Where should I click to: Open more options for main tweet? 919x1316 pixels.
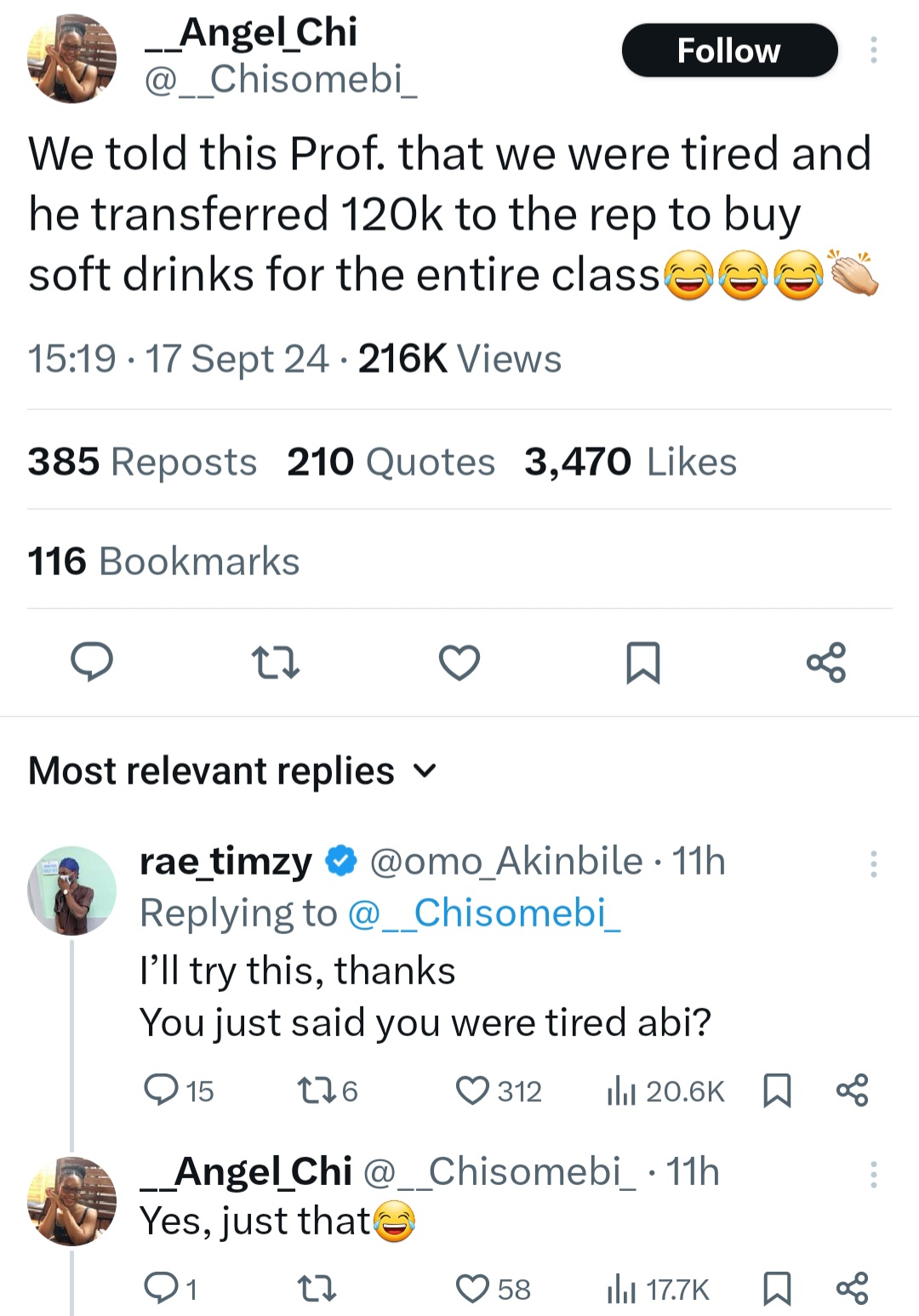(x=873, y=50)
